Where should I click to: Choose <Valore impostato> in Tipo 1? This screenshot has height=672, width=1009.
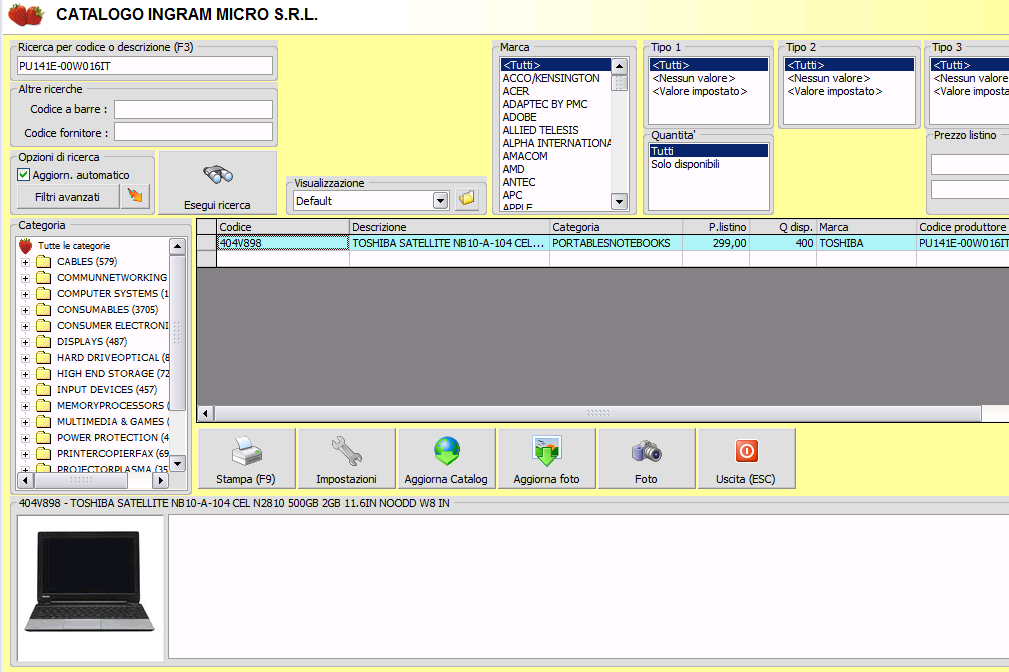pos(708,91)
